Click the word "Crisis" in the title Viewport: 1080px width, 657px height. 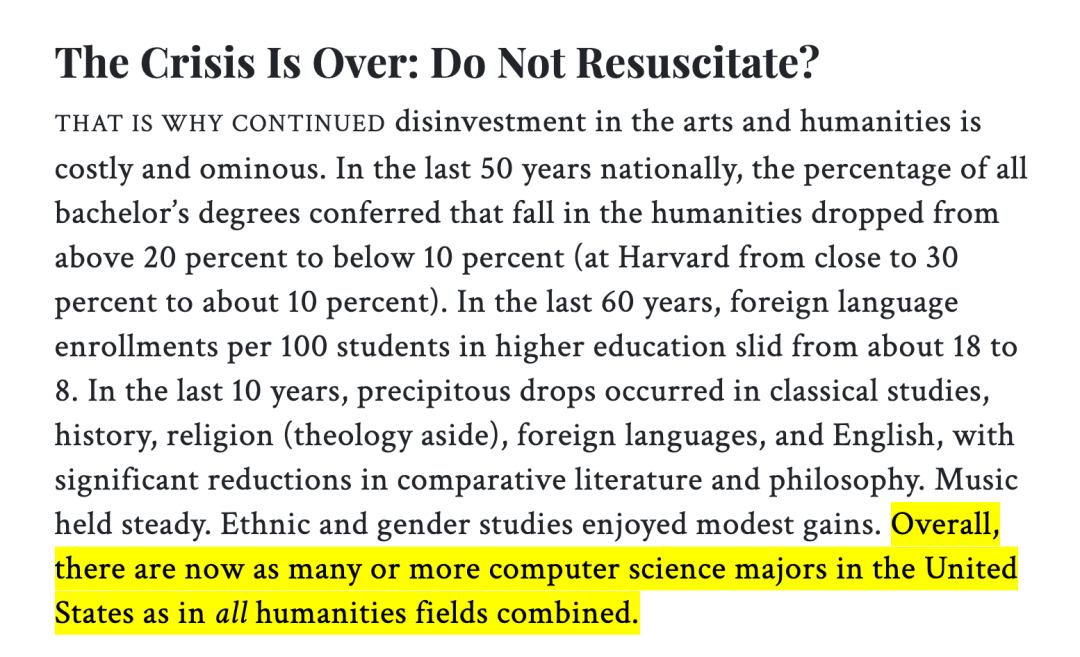(x=197, y=63)
